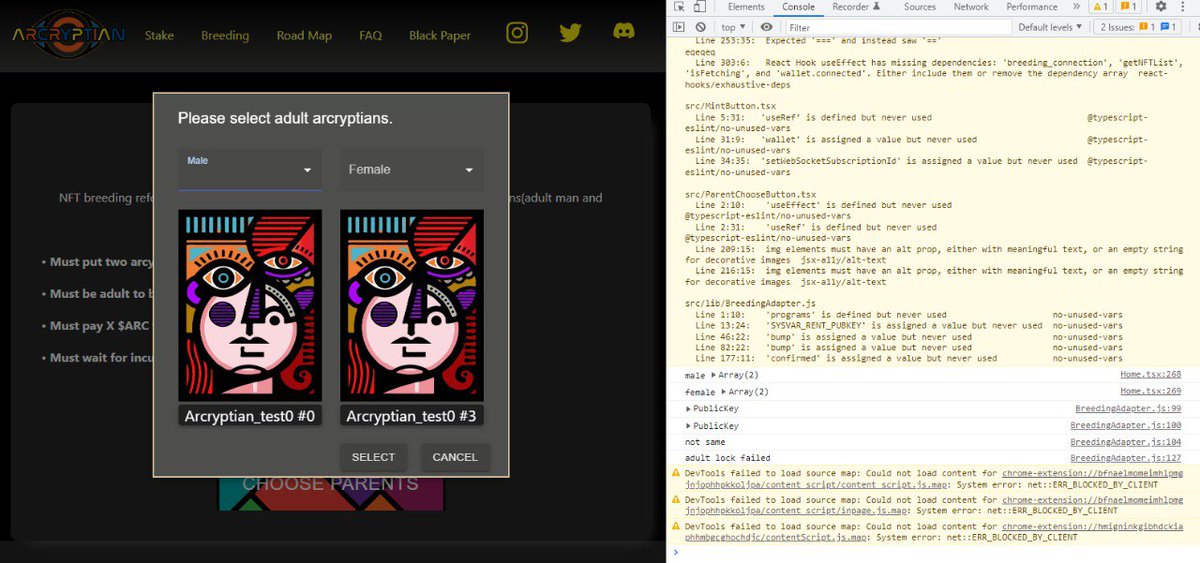Click 'Please select adult arcryptians.' dialog title
Image resolution: width=1200 pixels, height=563 pixels.
285,118
